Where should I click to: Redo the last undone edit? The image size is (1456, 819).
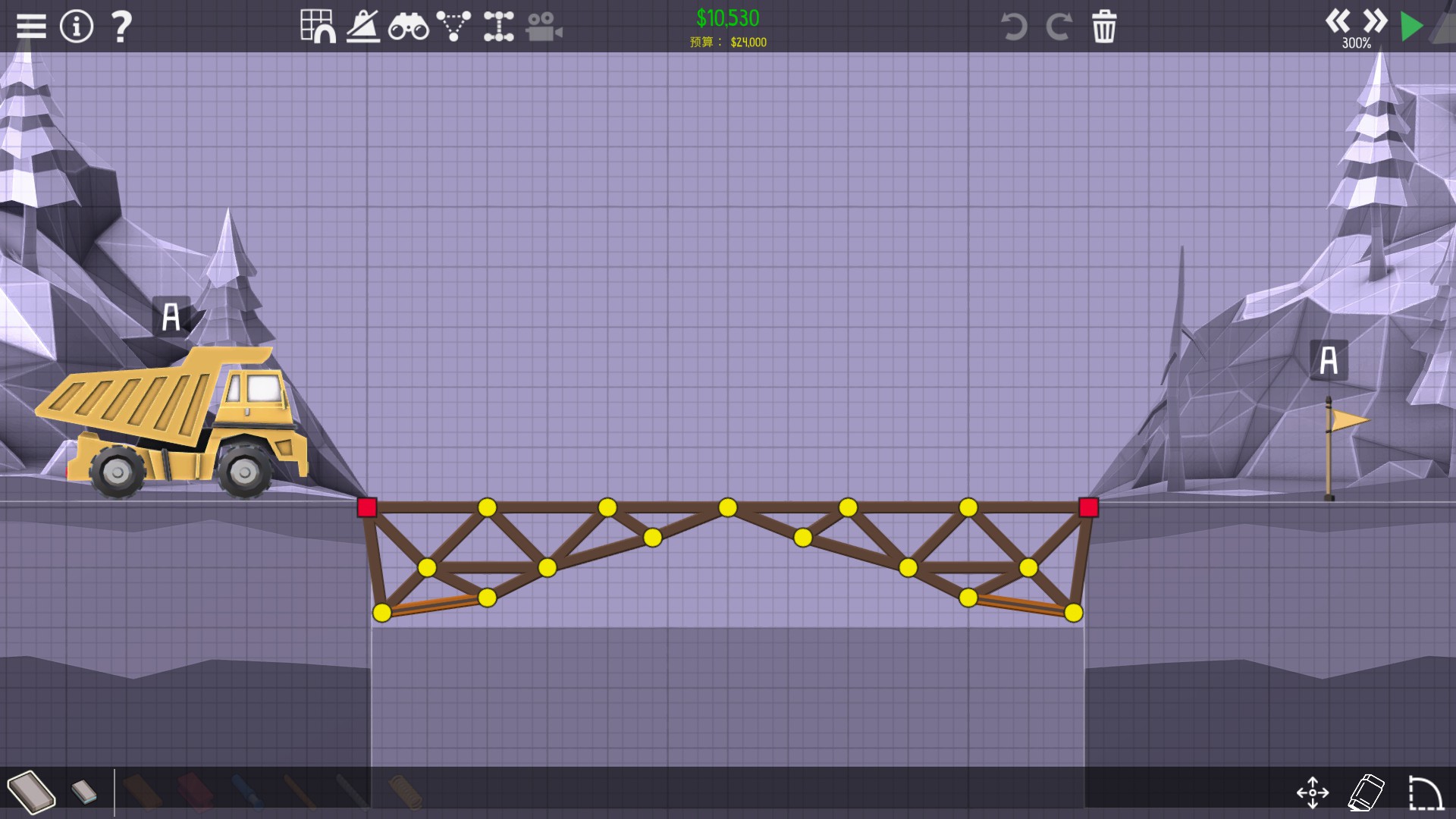pos(1059,27)
